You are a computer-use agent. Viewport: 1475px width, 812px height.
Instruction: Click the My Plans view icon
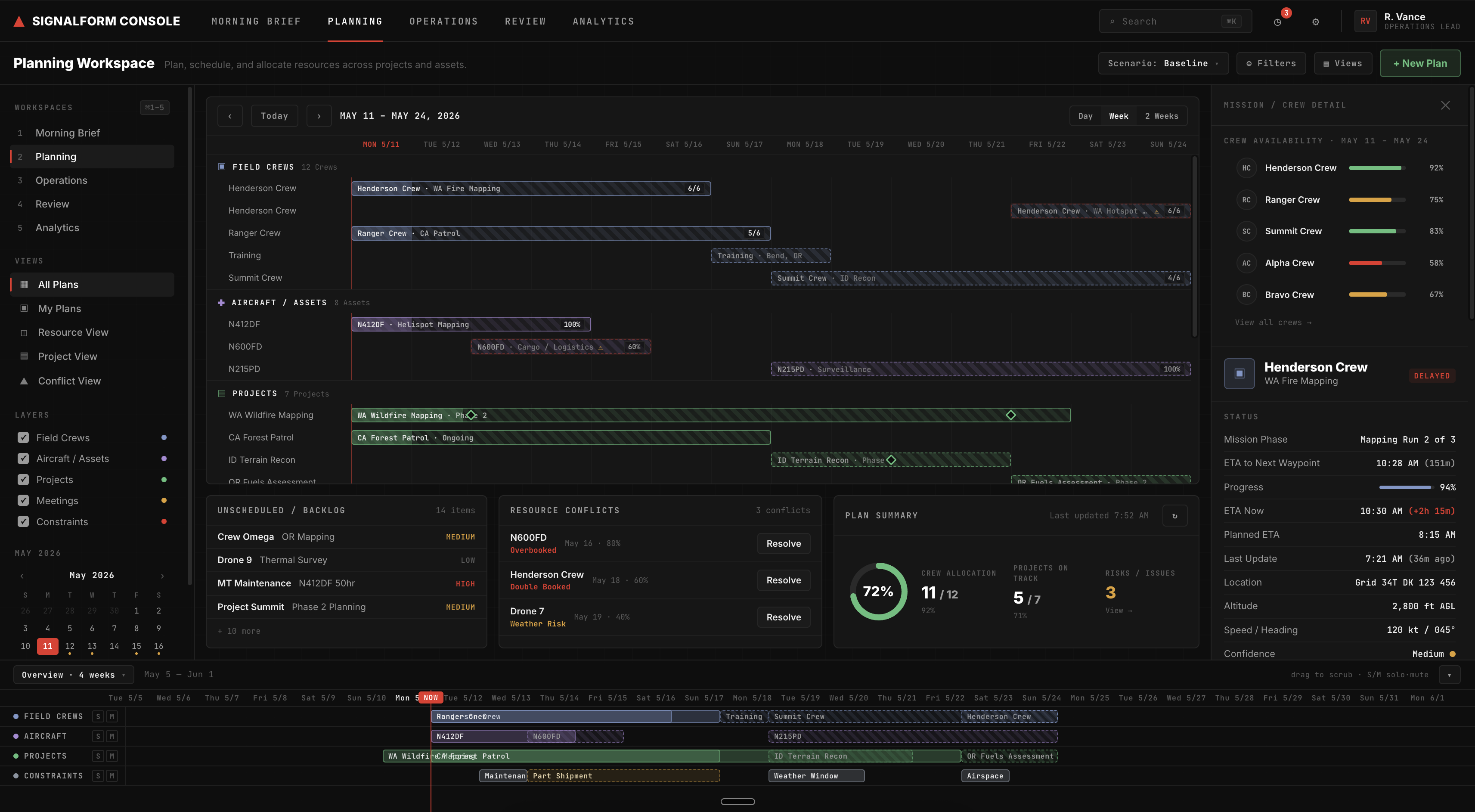[24, 309]
